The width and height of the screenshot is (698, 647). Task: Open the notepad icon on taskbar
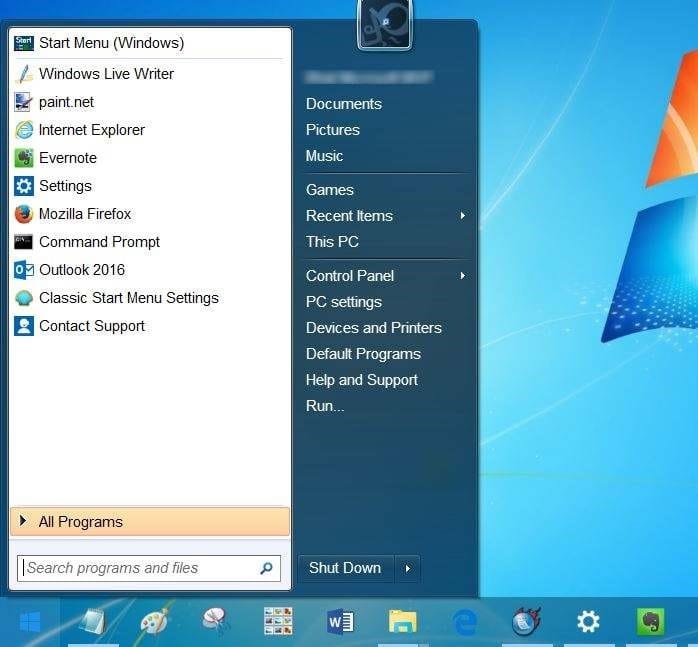93,621
